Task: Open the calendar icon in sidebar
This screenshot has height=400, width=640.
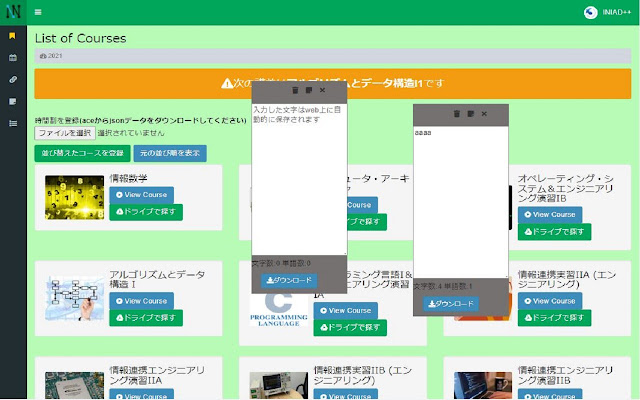Action: pos(13,58)
